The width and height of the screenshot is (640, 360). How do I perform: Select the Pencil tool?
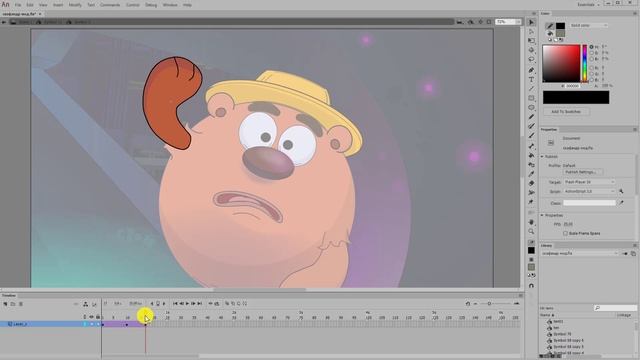coord(531,117)
